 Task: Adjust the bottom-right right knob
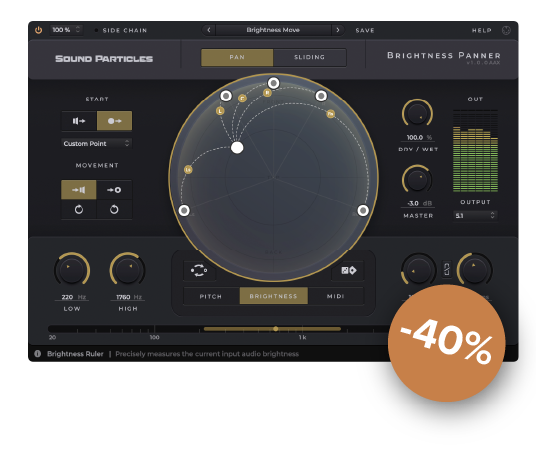(474, 270)
